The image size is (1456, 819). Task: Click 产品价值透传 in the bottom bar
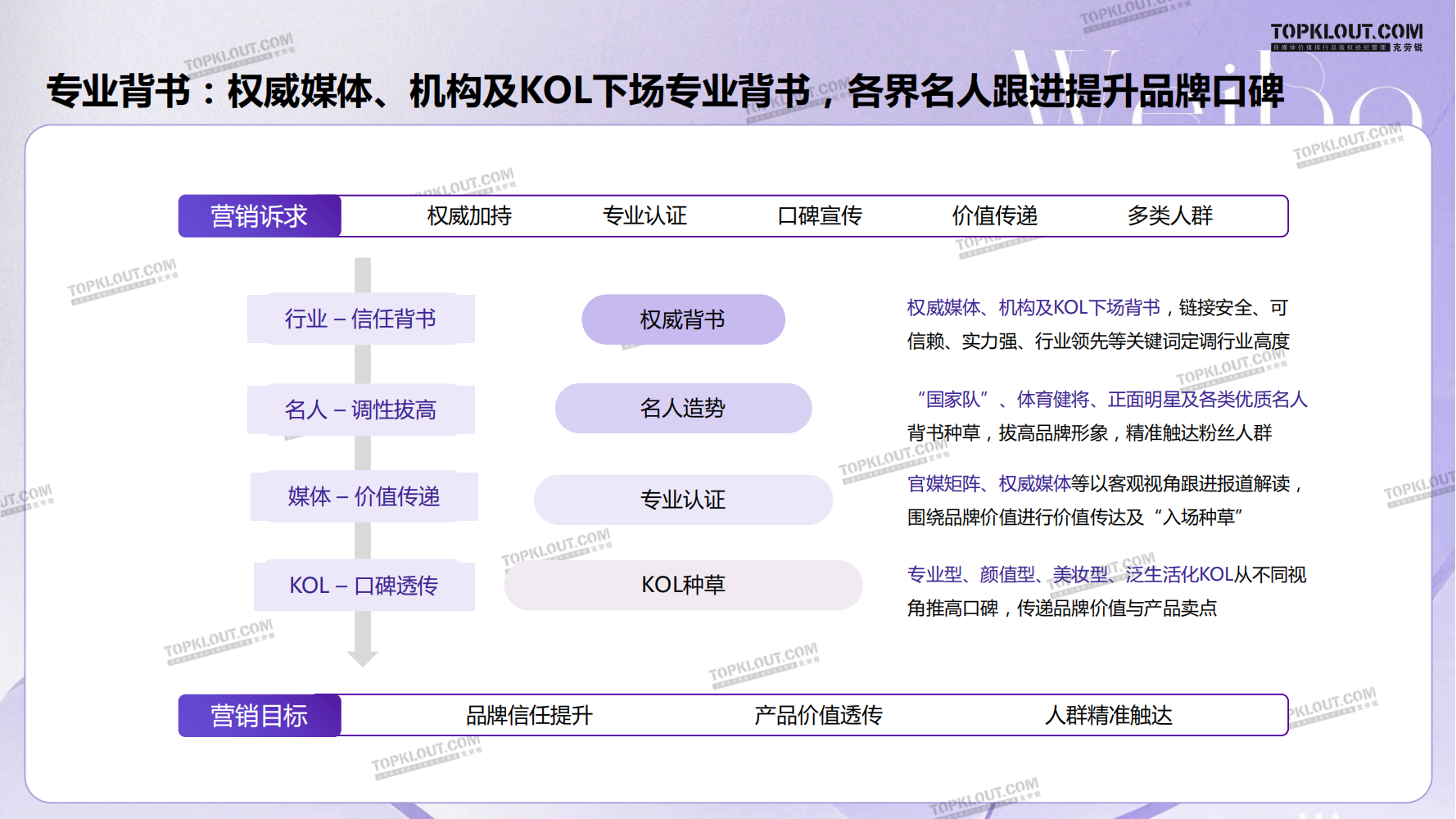(x=818, y=716)
